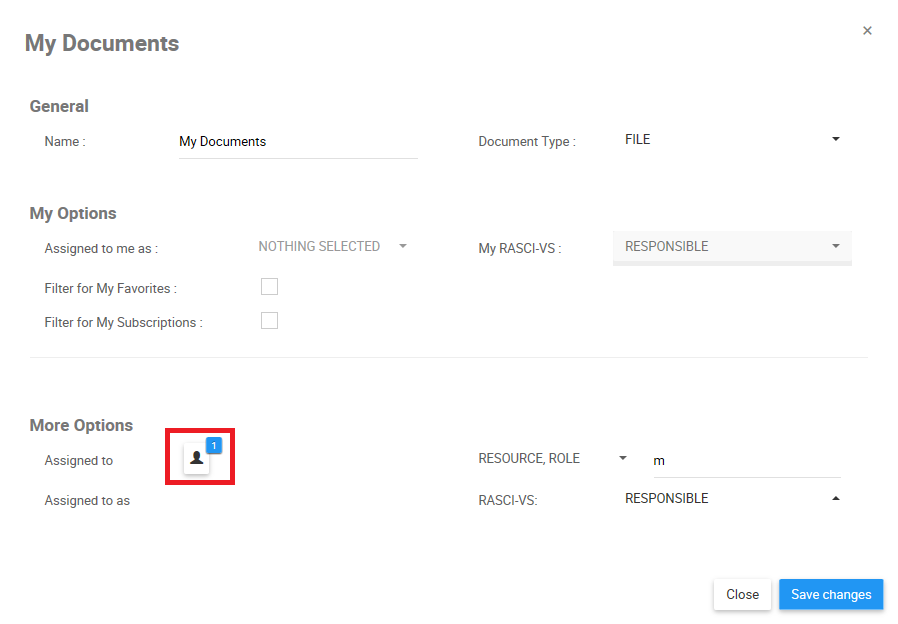The image size is (898, 624).
Task: Click the assigned user person icon
Action: point(197,459)
